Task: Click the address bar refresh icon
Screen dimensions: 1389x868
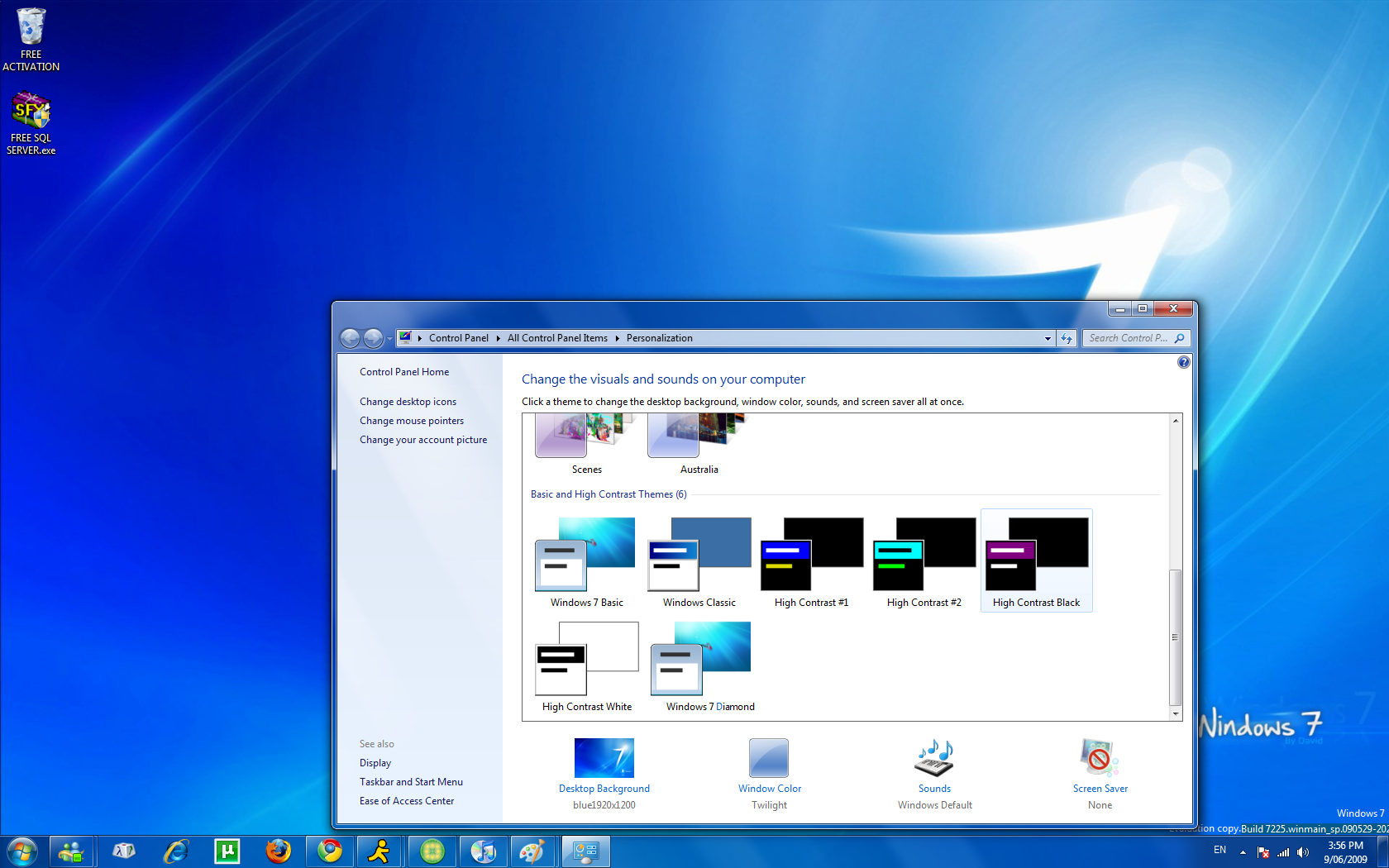Action: 1067,338
